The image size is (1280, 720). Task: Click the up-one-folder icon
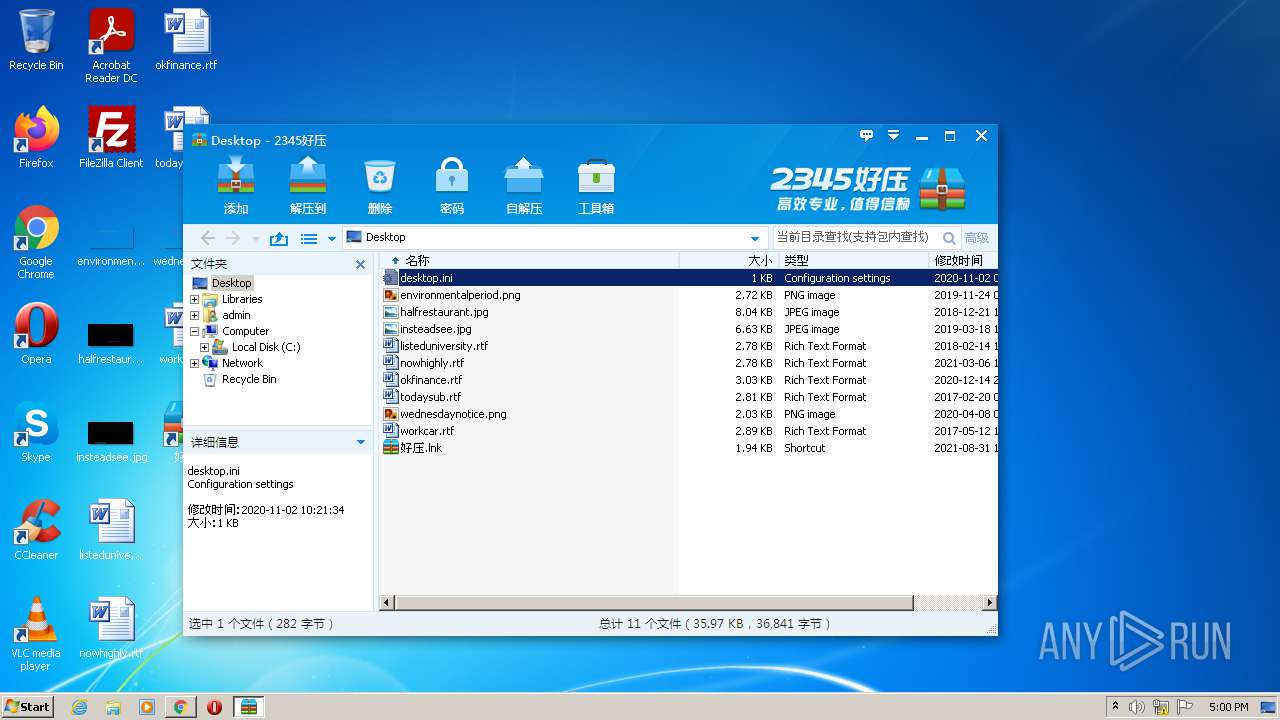point(279,238)
